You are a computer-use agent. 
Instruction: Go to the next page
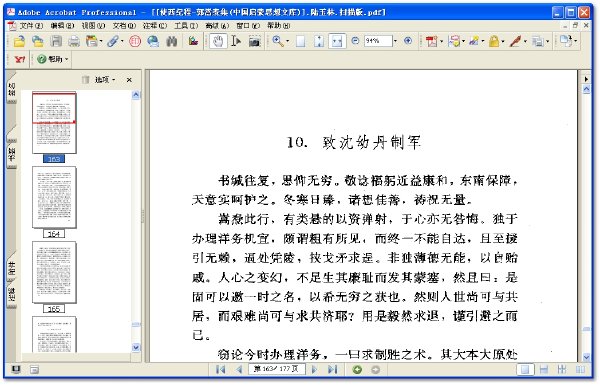(x=315, y=369)
